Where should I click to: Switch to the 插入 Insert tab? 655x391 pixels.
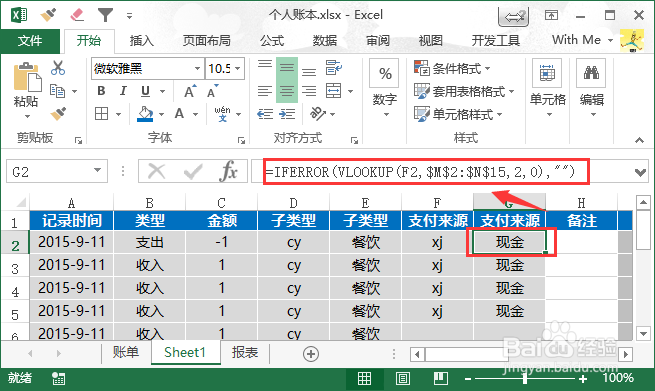[x=142, y=41]
